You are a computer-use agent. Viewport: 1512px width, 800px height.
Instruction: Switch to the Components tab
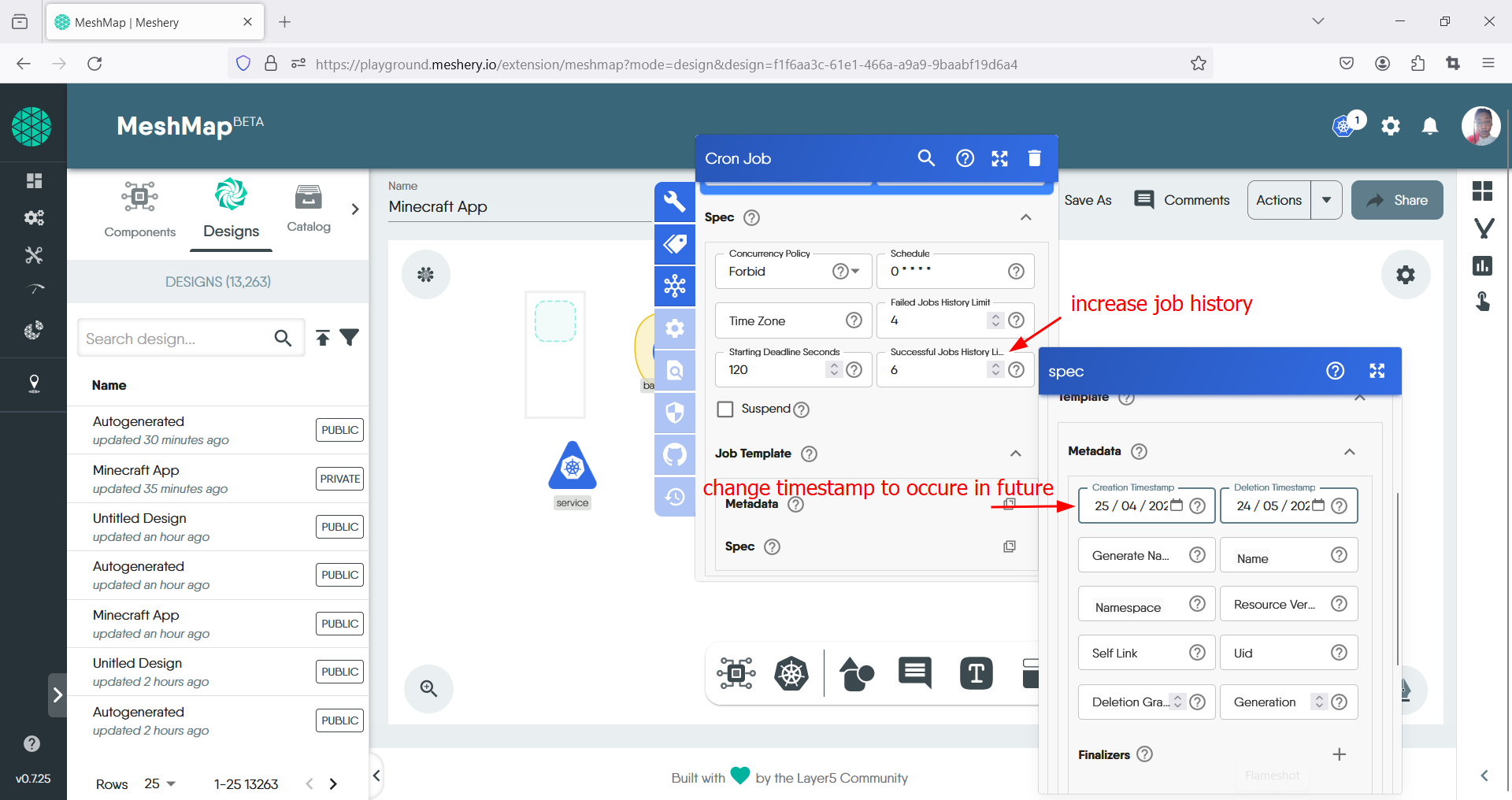pyautogui.click(x=140, y=209)
